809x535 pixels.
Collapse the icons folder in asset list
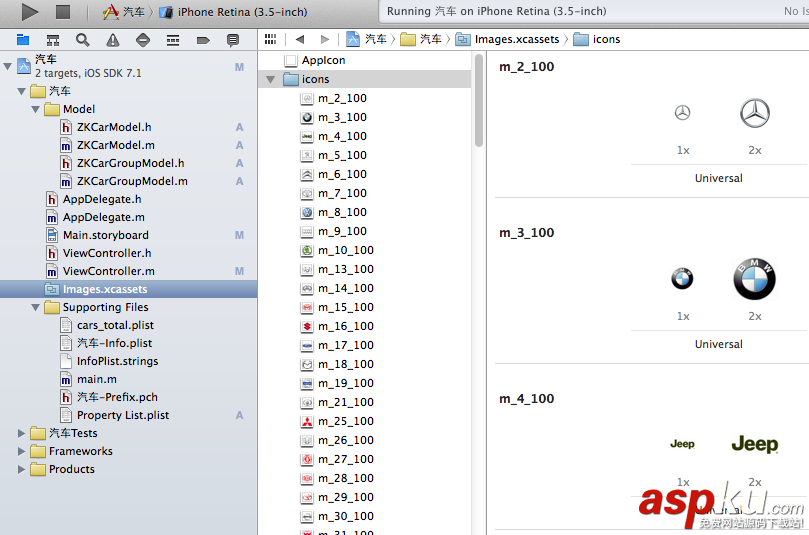pyautogui.click(x=270, y=79)
